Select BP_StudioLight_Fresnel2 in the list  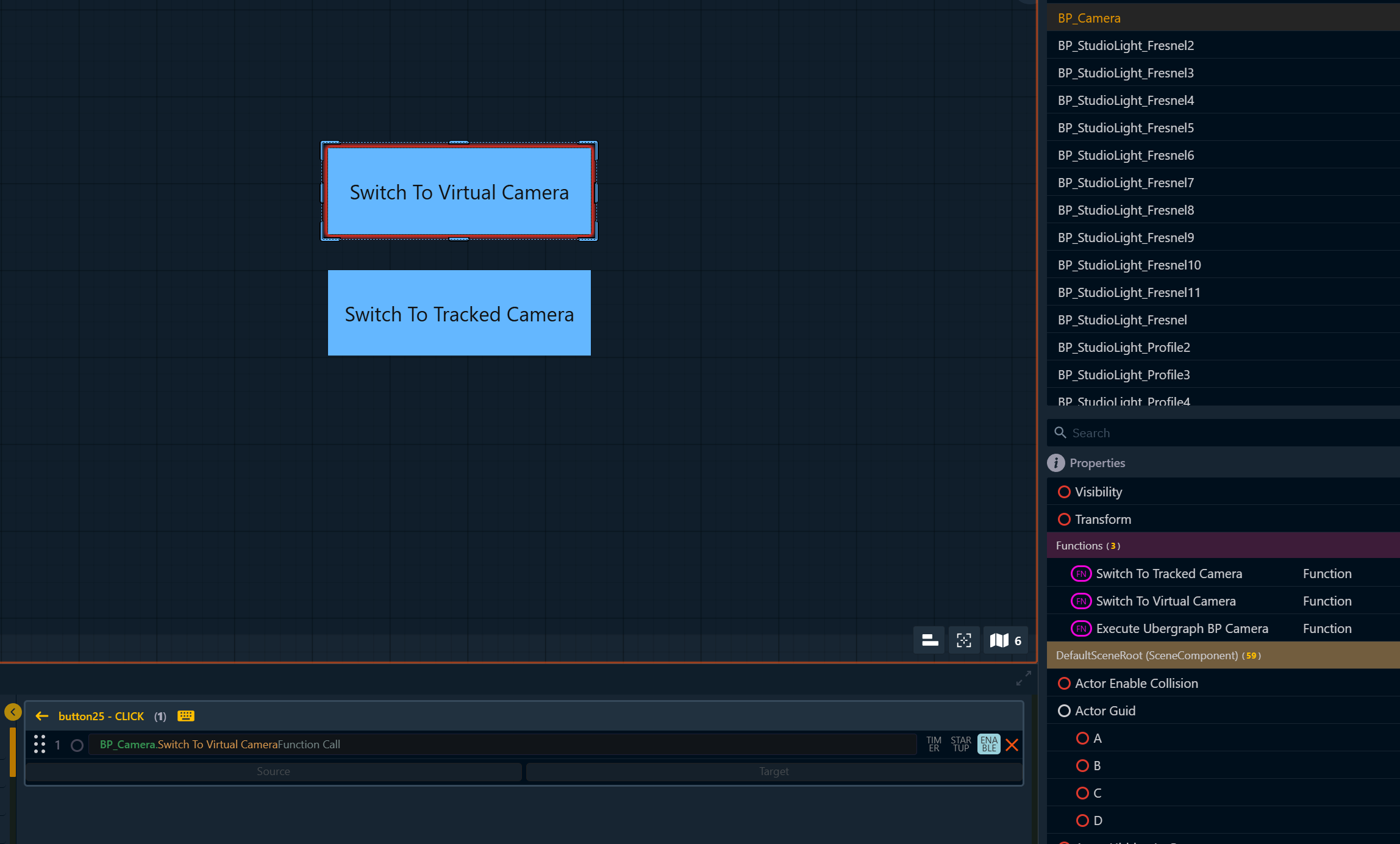coord(1223,45)
